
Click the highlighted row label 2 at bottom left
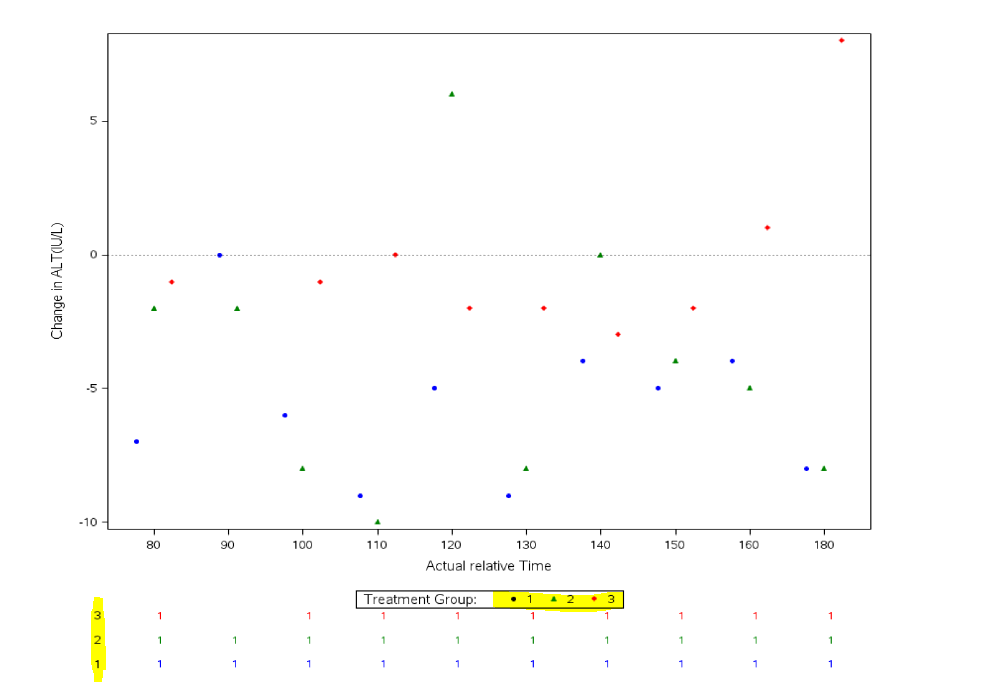coord(98,640)
